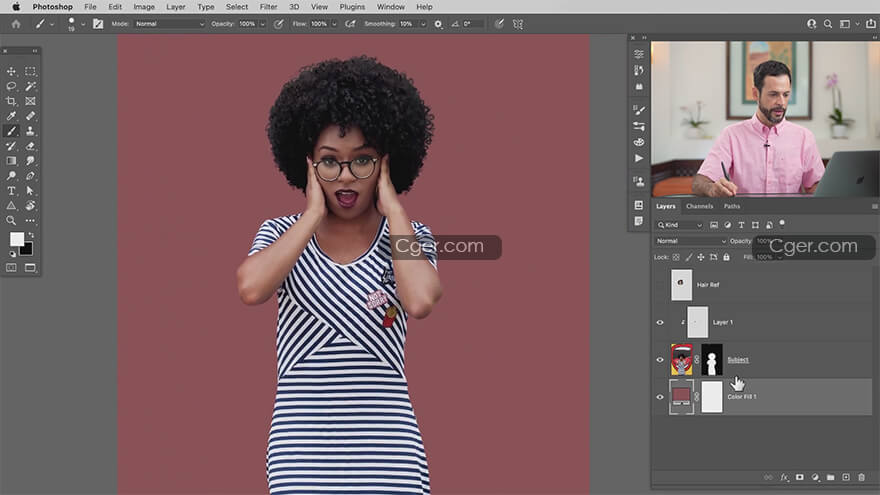The width and height of the screenshot is (880, 495).
Task: Switch to the Channels tab
Action: click(x=699, y=206)
